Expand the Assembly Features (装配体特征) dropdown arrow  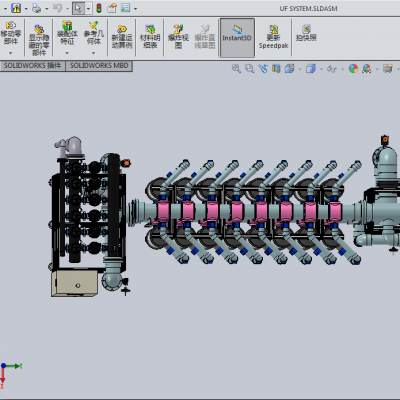[67, 53]
